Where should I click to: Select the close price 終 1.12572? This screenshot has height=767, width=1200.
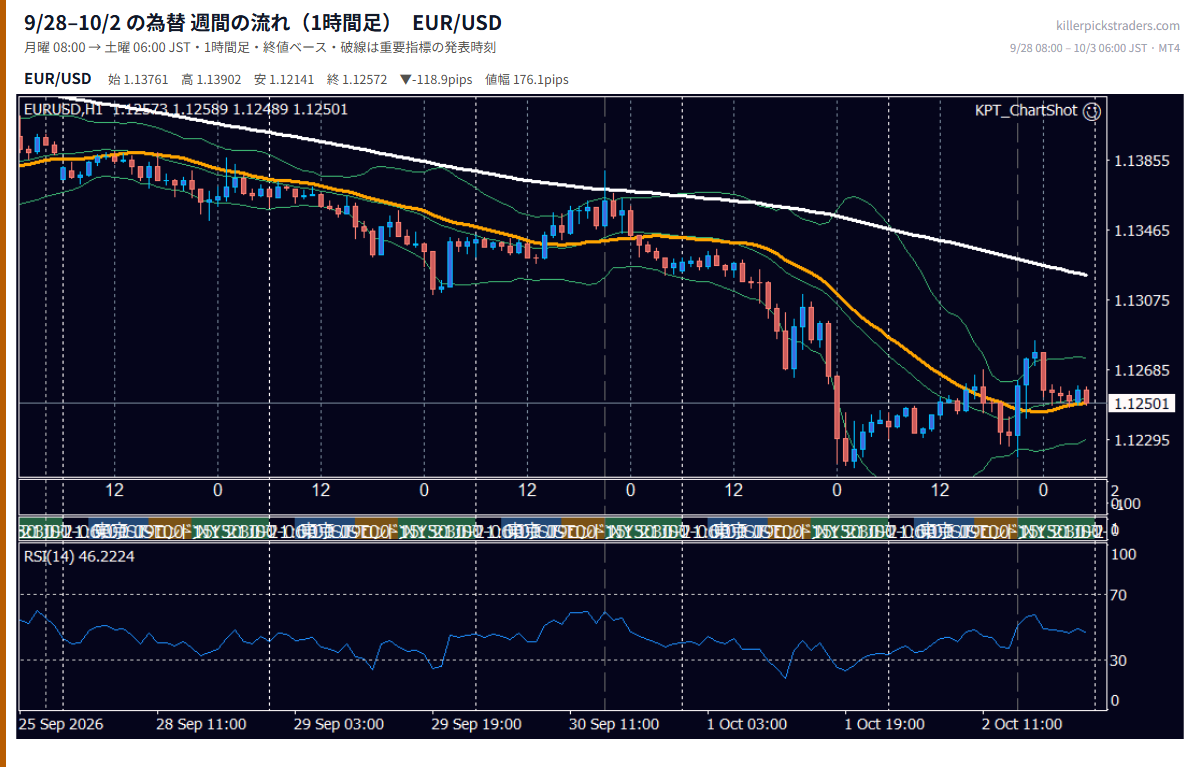click(x=357, y=79)
